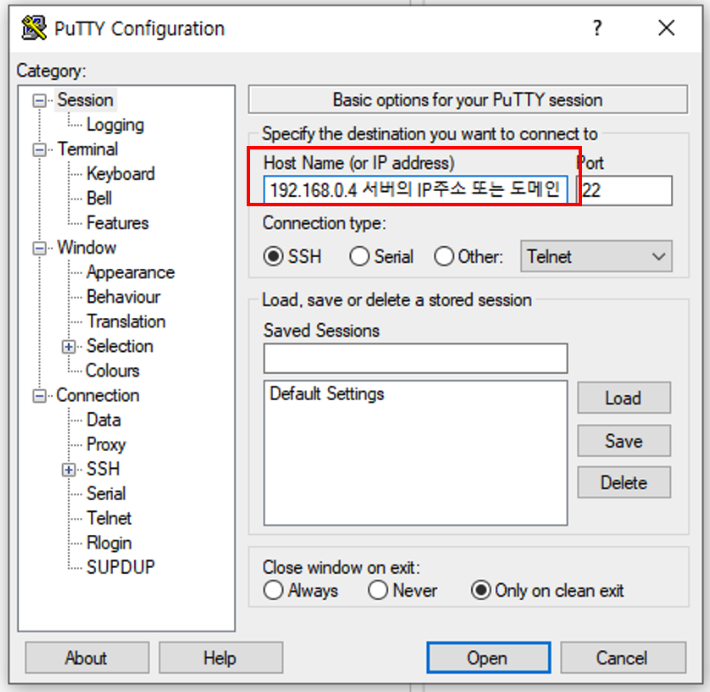
Task: Choose Never for close window on exit
Action: point(378,590)
